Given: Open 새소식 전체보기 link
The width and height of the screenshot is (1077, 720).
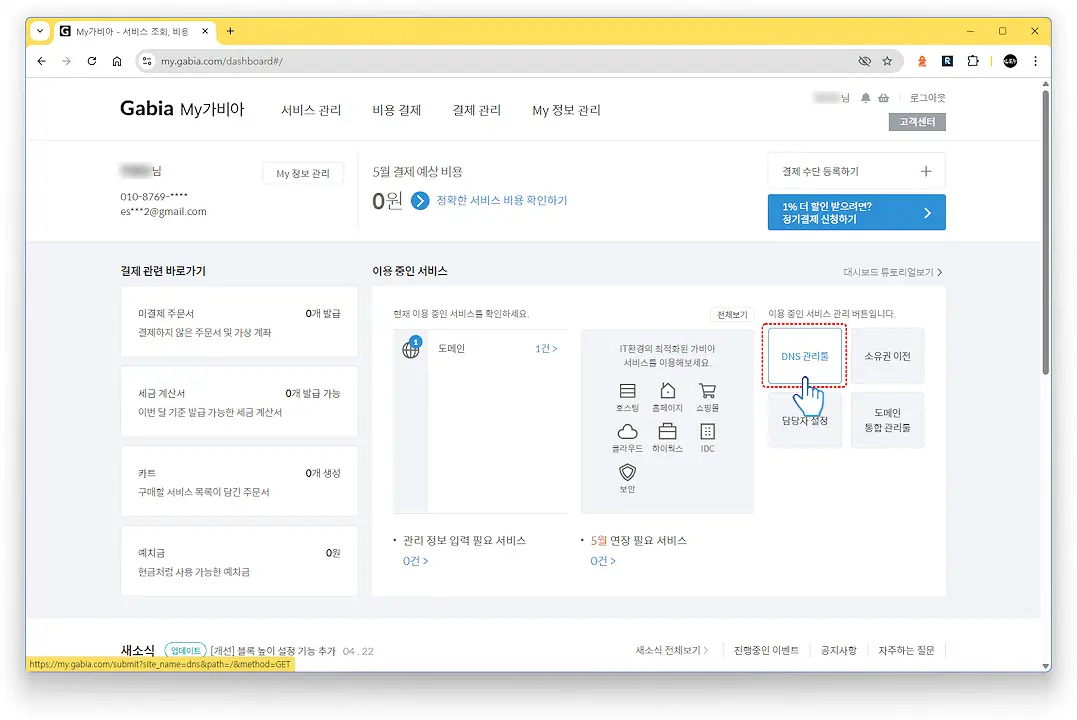Looking at the screenshot, I should 671,650.
